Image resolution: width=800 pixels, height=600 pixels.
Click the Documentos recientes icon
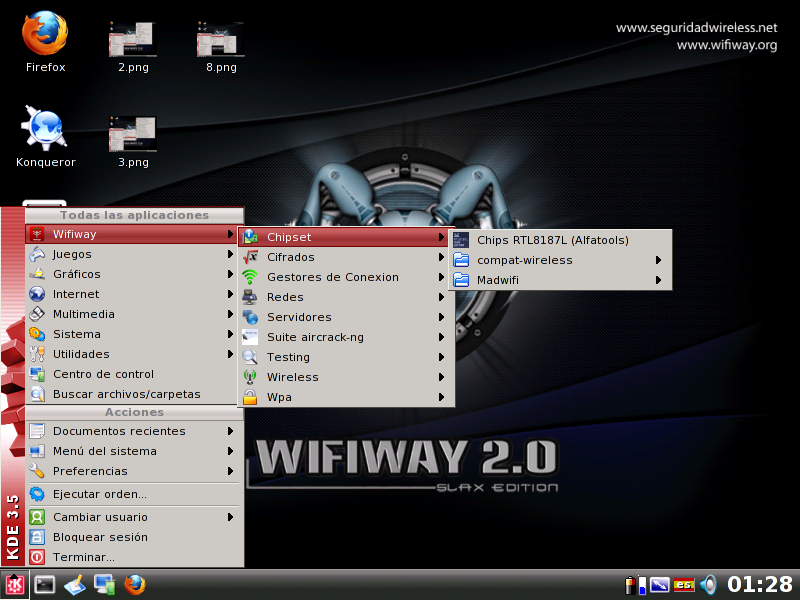(37, 431)
